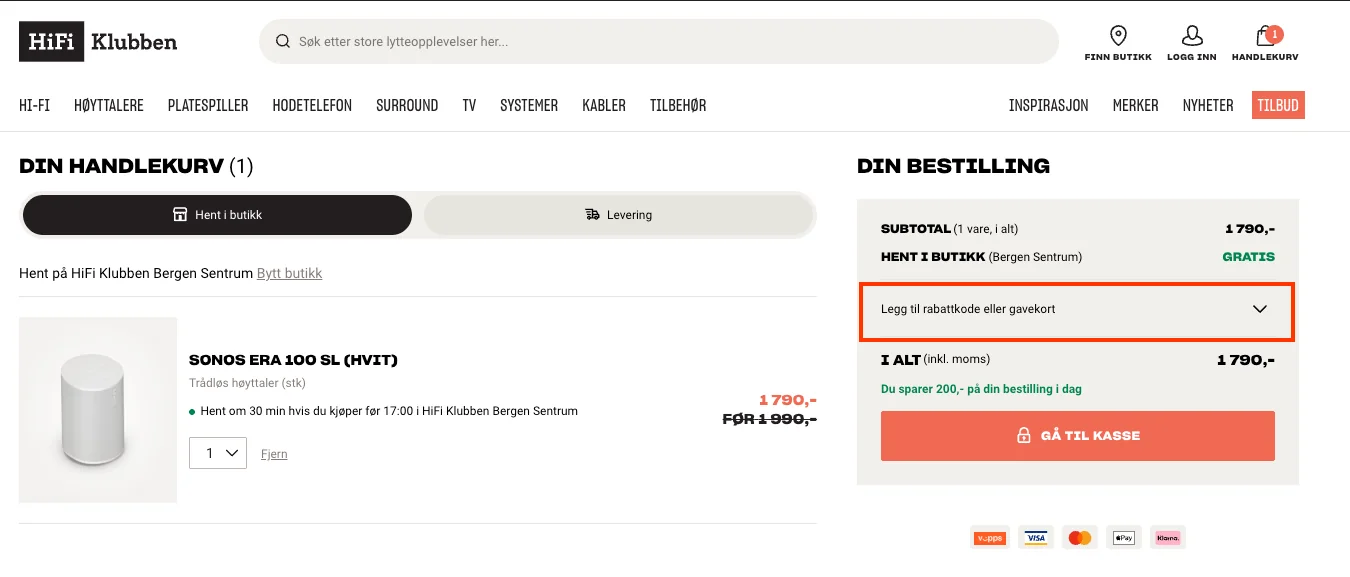Open the TV menu
1350x577 pixels.
469,105
